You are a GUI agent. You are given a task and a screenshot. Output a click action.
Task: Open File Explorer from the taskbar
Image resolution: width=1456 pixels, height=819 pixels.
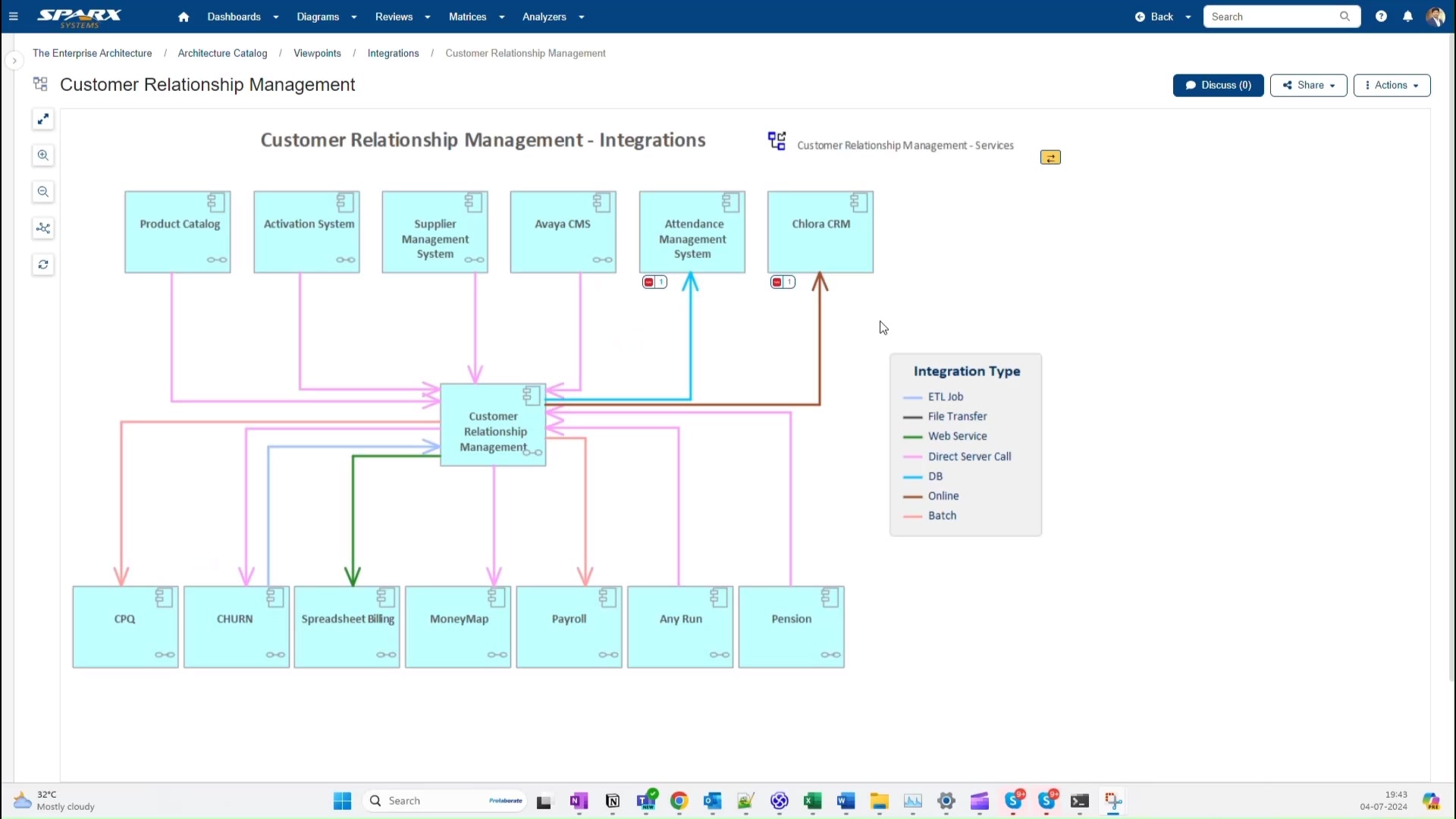tap(880, 801)
